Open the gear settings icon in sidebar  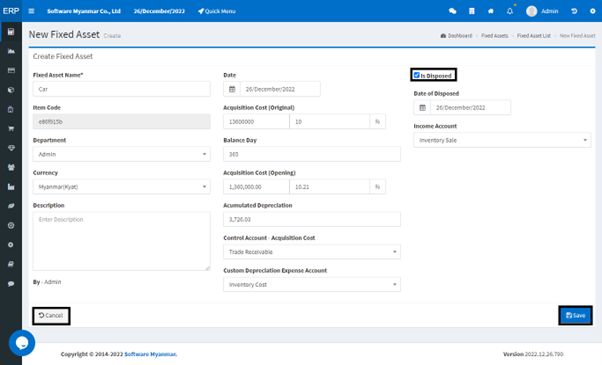[11, 245]
